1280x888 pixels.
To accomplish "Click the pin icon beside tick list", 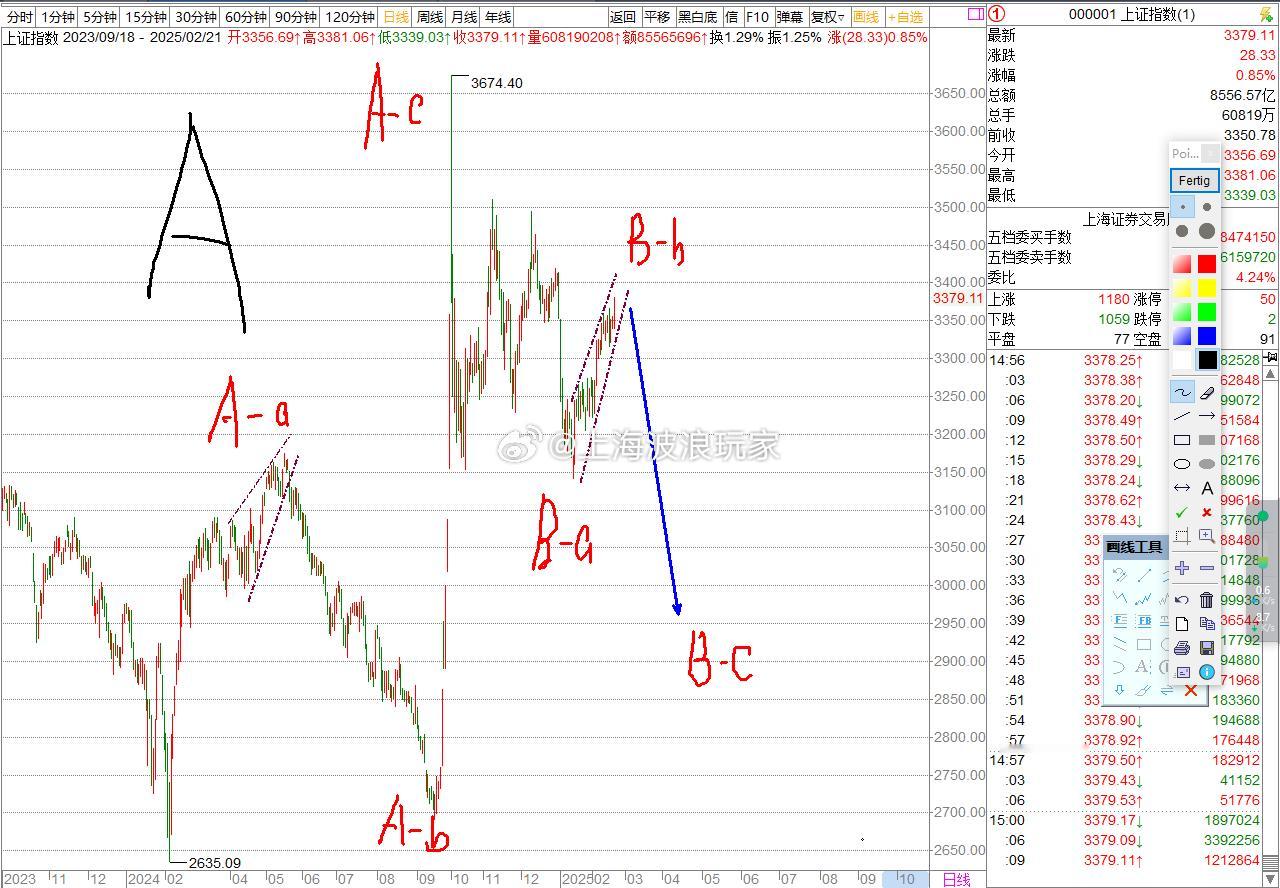I will [x=1270, y=357].
